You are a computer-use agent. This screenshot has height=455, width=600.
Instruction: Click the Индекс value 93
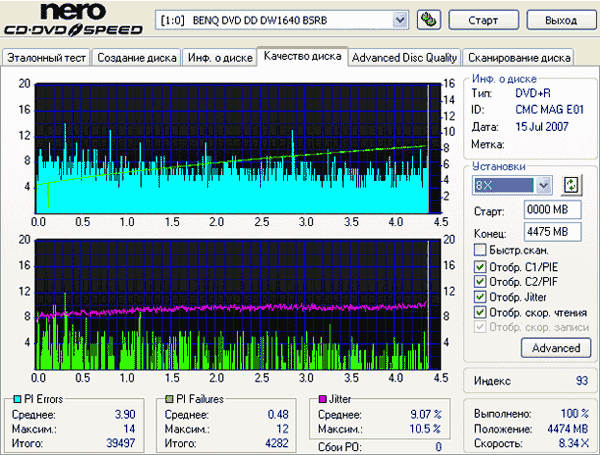[x=582, y=381]
